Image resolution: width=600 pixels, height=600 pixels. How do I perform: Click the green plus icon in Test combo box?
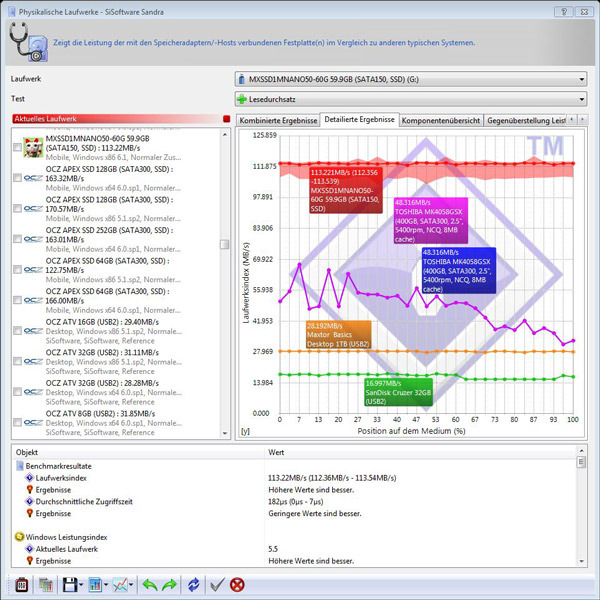tap(242, 99)
